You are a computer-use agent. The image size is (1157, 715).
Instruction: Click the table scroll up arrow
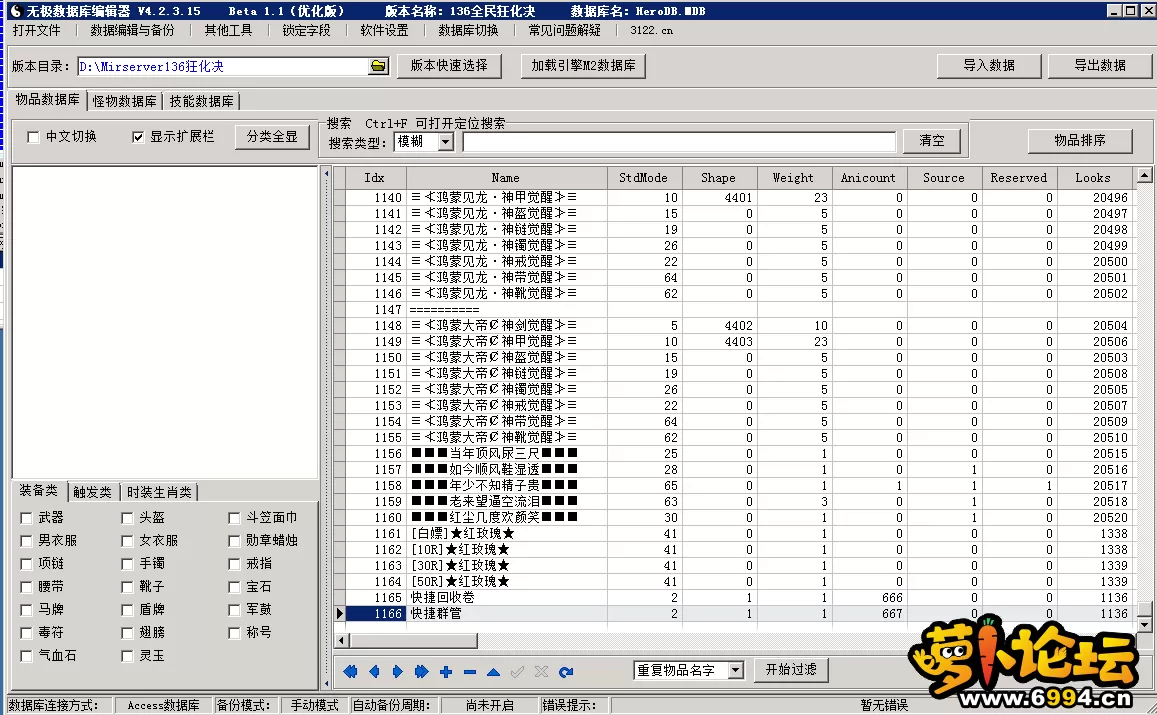(1144, 176)
